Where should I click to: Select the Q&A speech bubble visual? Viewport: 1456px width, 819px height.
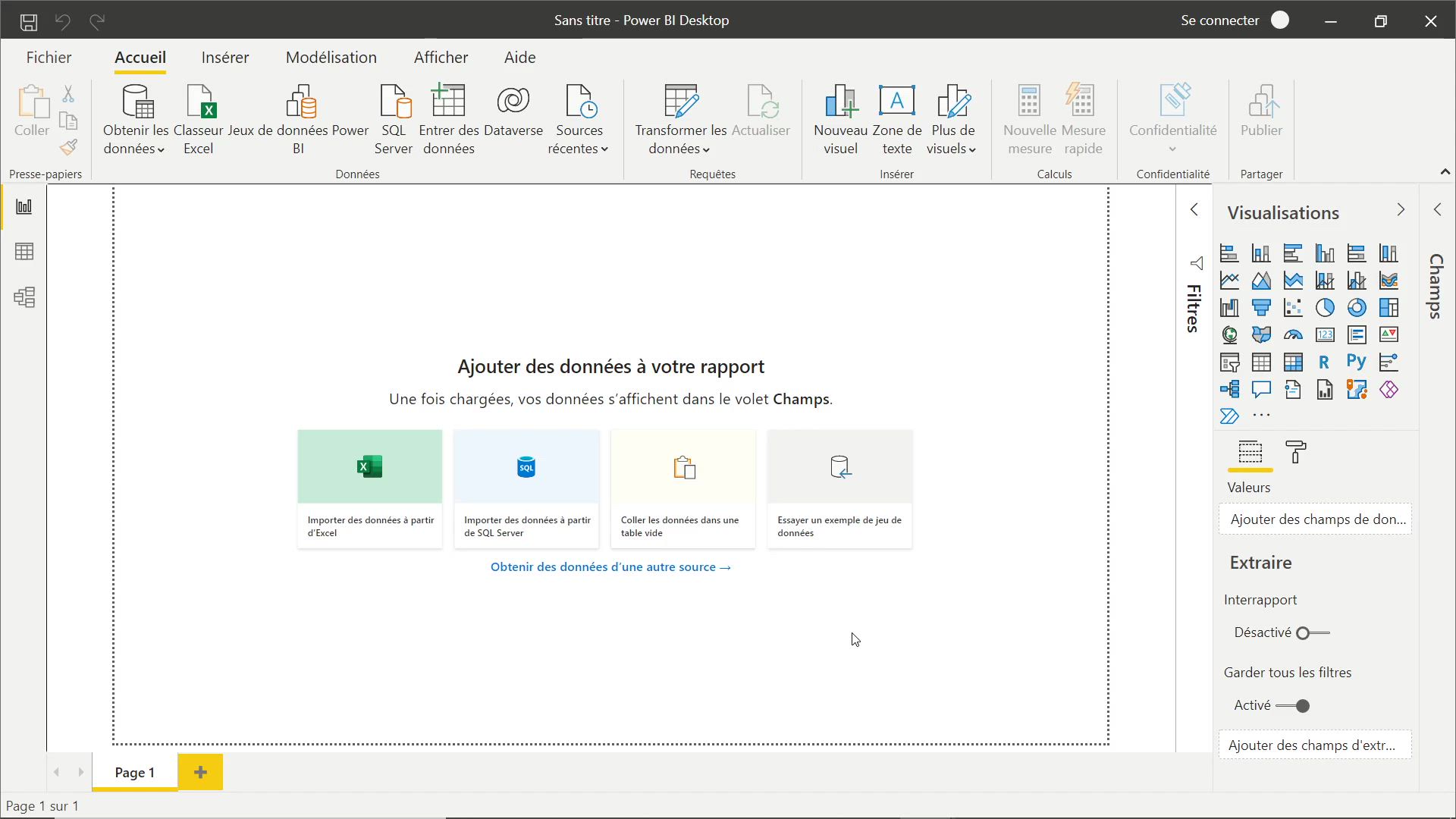click(x=1261, y=390)
